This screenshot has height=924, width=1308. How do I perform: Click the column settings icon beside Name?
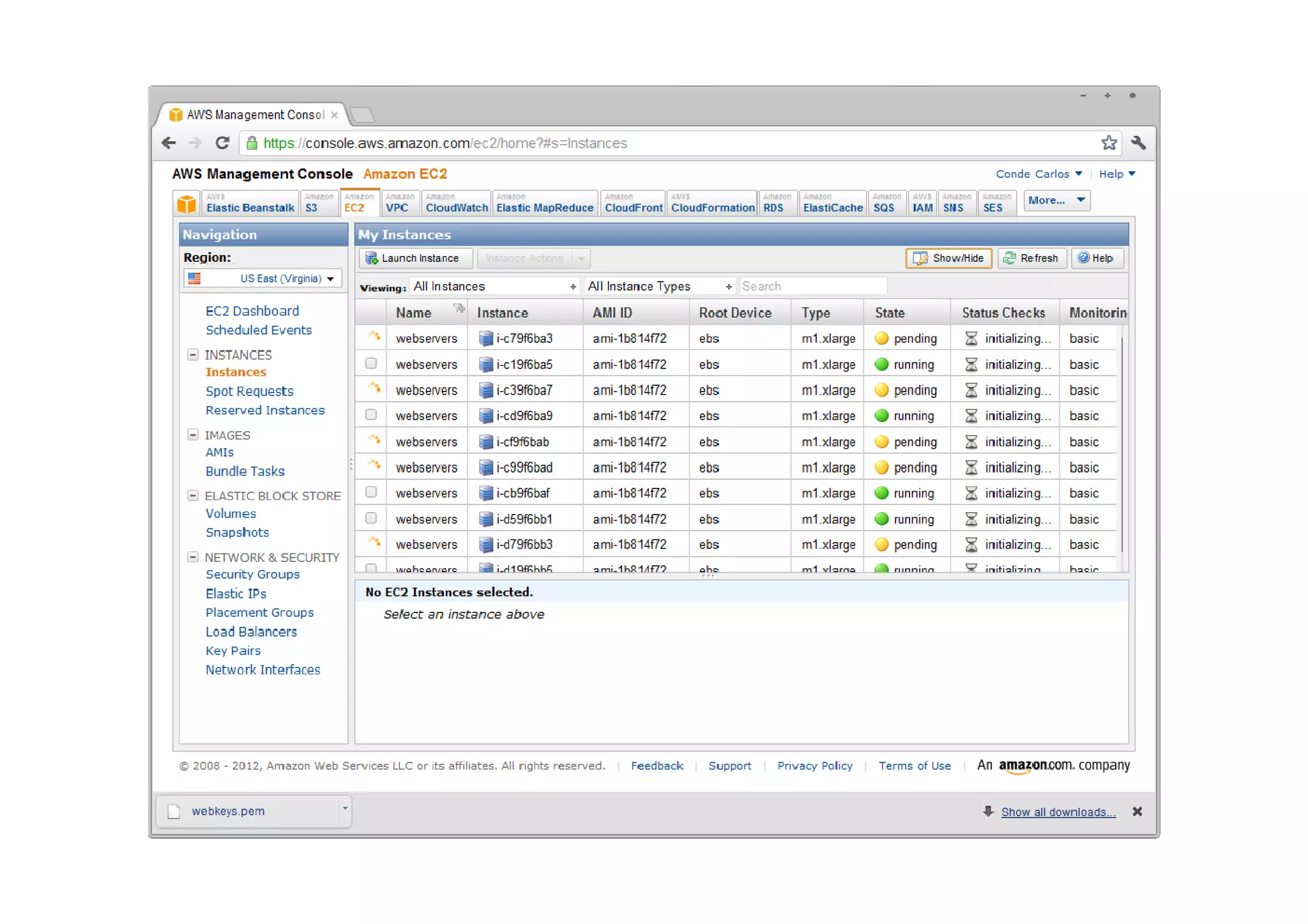click(x=459, y=309)
